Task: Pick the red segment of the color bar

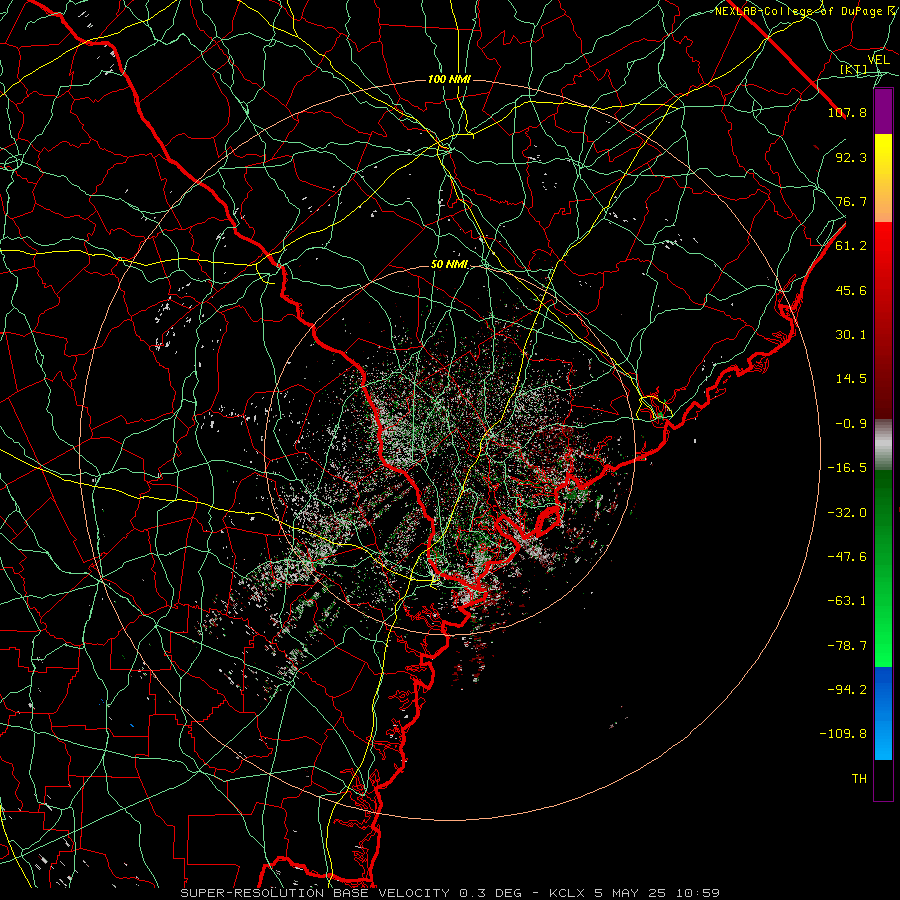Action: click(883, 320)
